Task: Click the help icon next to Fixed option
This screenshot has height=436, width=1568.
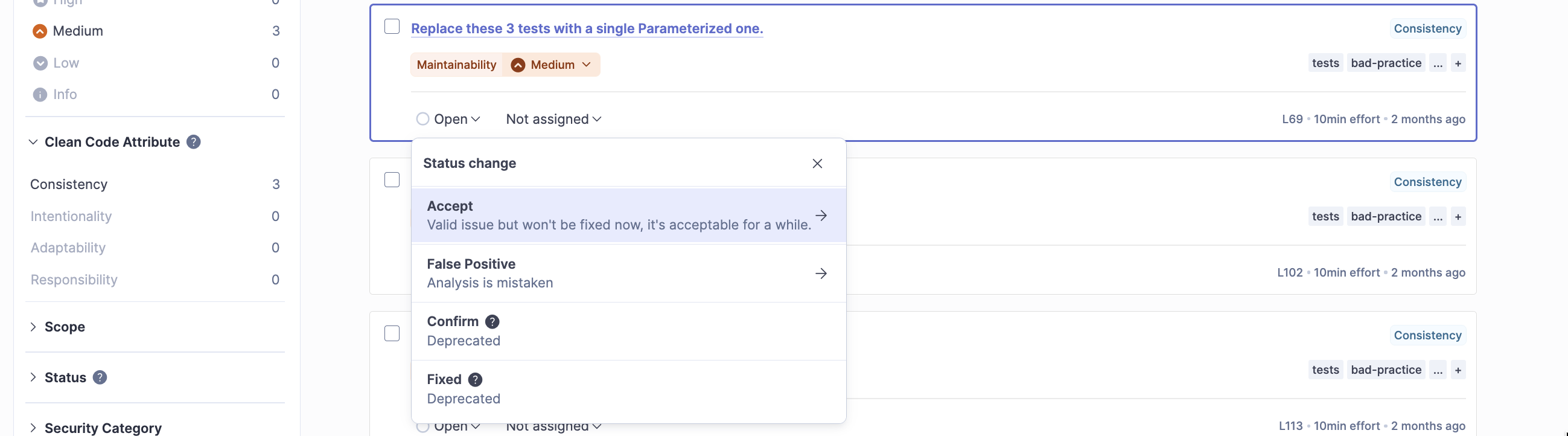Action: 476,379
